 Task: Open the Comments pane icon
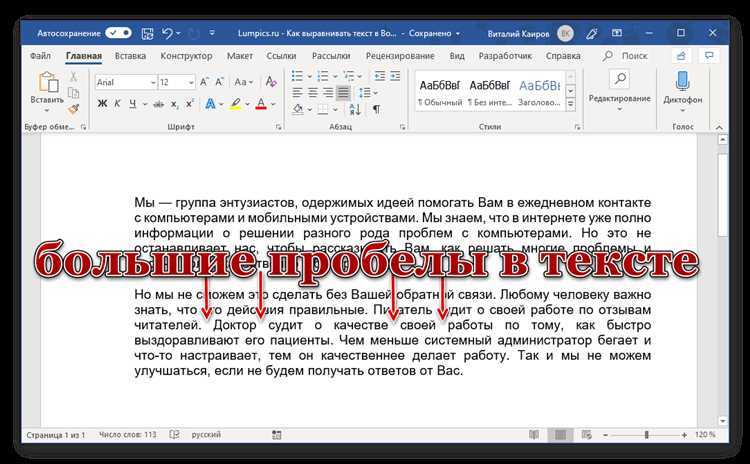pos(709,56)
